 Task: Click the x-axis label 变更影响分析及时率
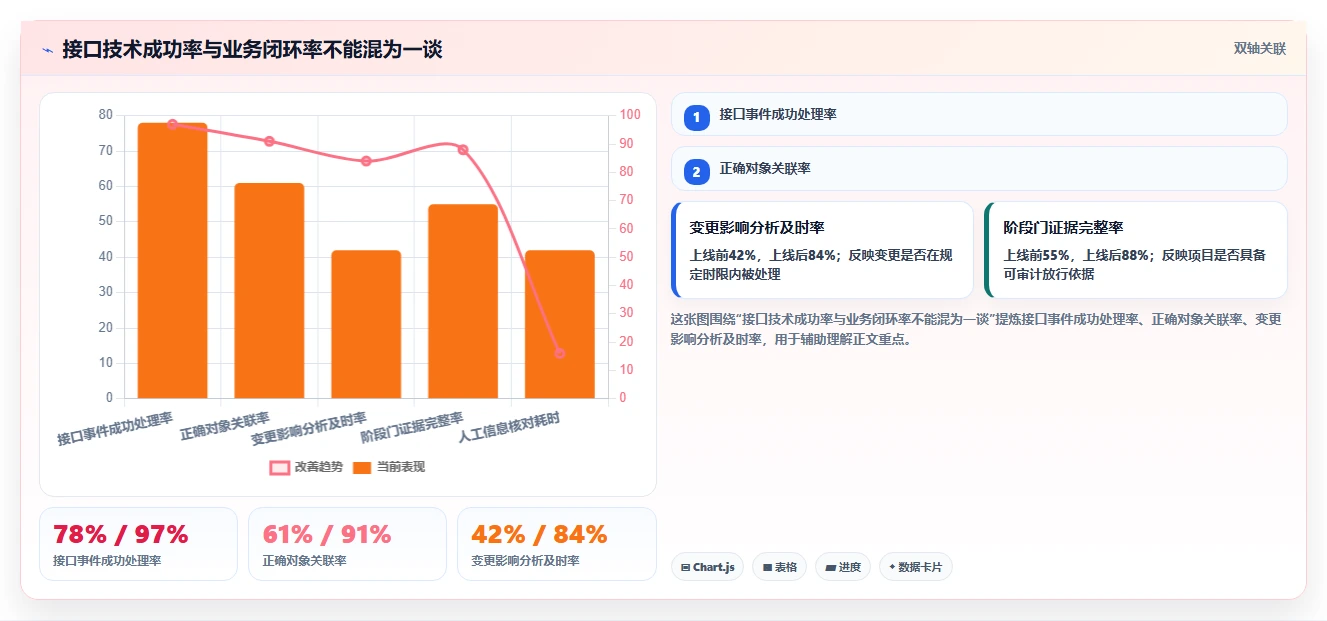(x=308, y=428)
